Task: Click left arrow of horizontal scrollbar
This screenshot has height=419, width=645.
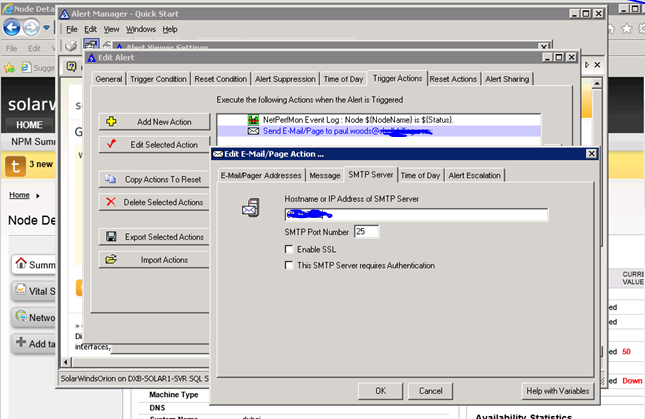Action: 66,362
